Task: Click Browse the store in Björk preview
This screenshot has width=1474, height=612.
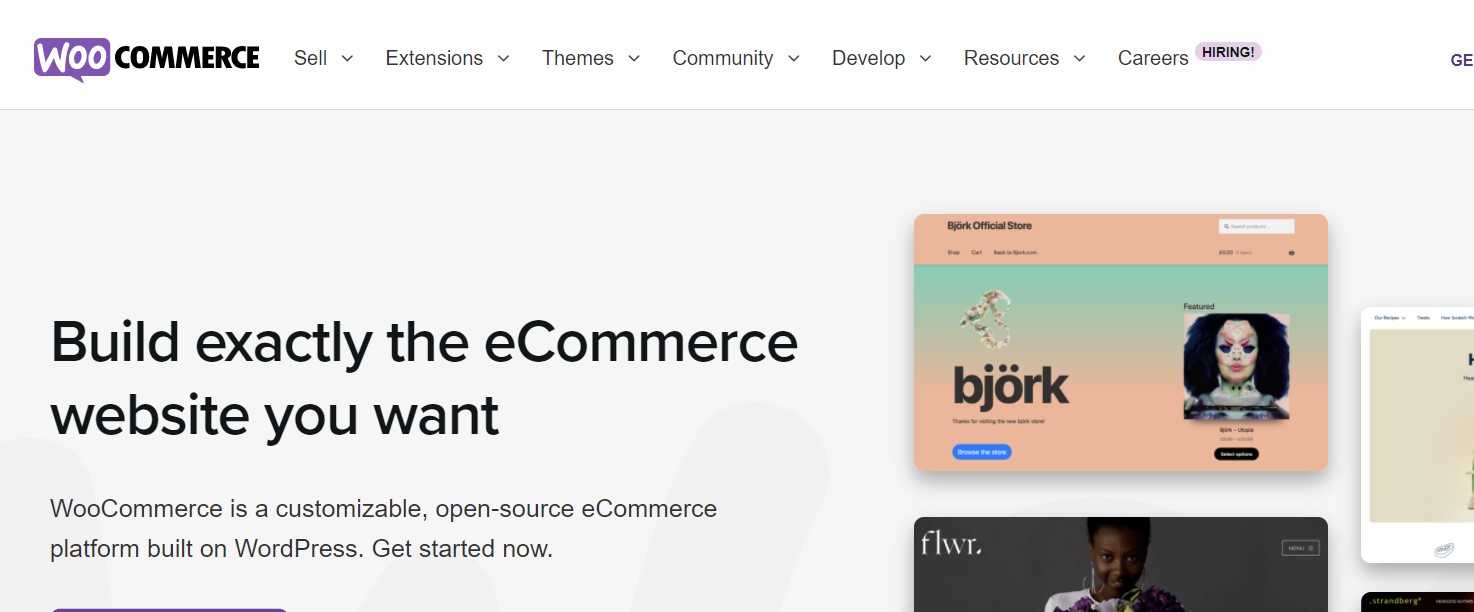Action: click(x=982, y=452)
